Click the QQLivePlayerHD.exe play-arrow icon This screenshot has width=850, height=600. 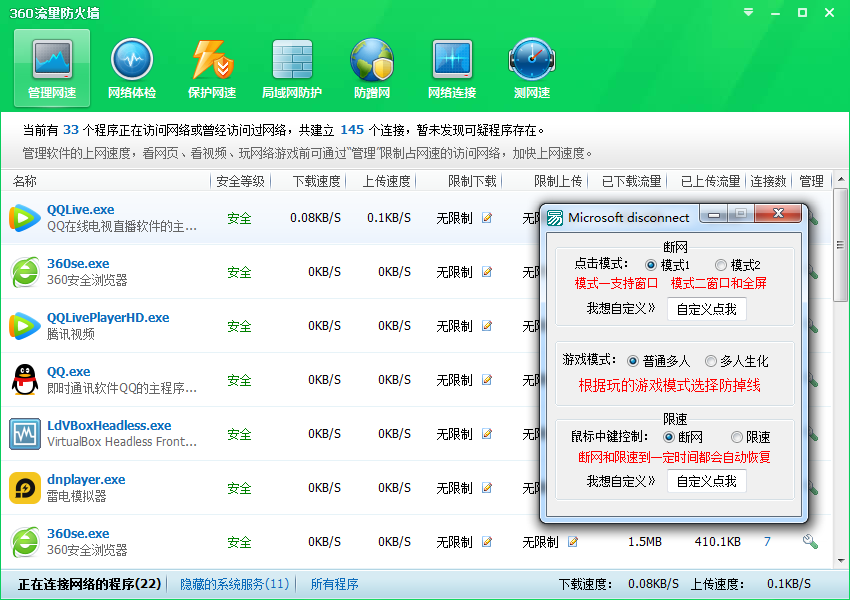tap(25, 326)
